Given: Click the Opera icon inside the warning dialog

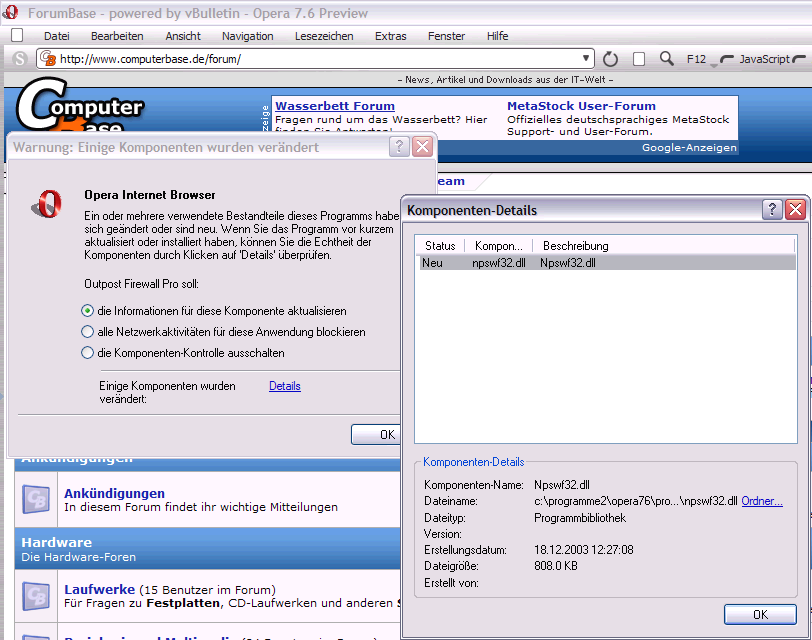Looking at the screenshot, I should (47, 203).
